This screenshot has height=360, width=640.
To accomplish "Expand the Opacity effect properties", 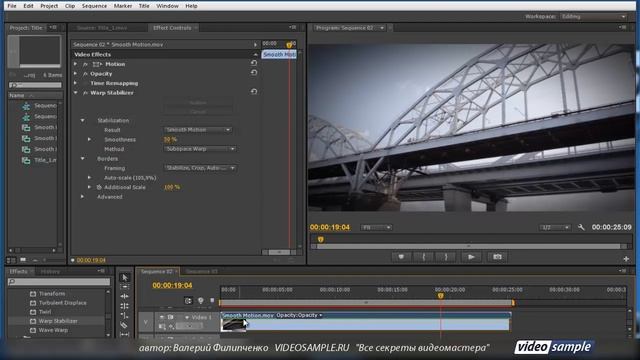I will [76, 74].
